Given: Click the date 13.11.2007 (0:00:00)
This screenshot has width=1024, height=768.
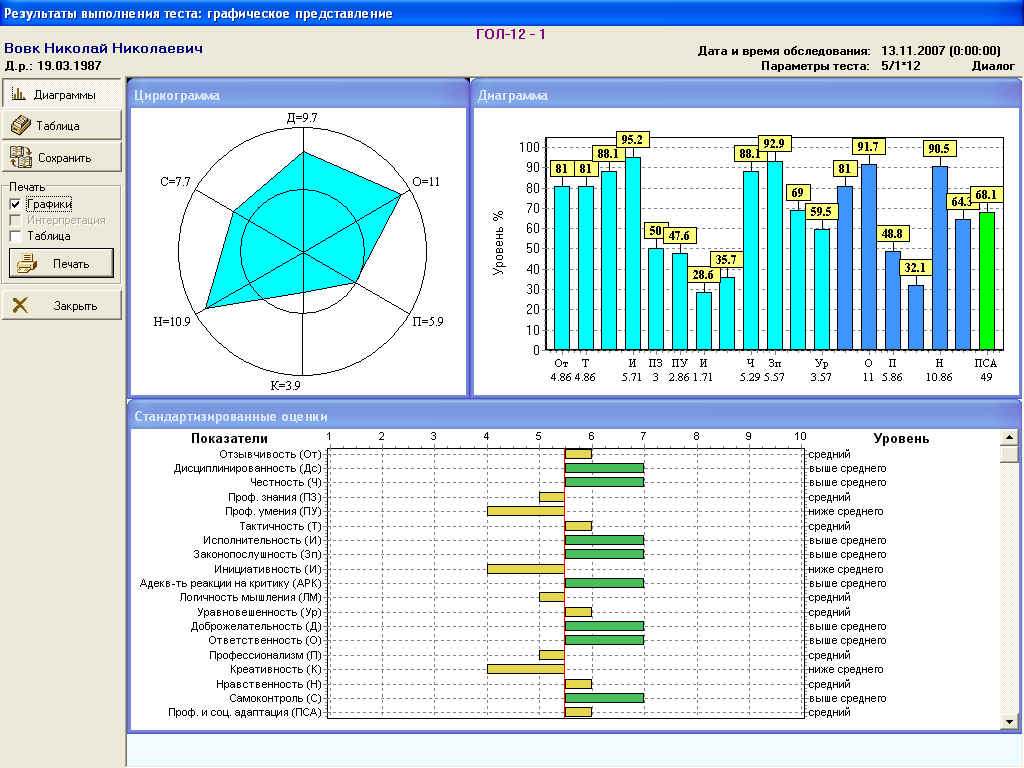Looking at the screenshot, I should coord(940,51).
